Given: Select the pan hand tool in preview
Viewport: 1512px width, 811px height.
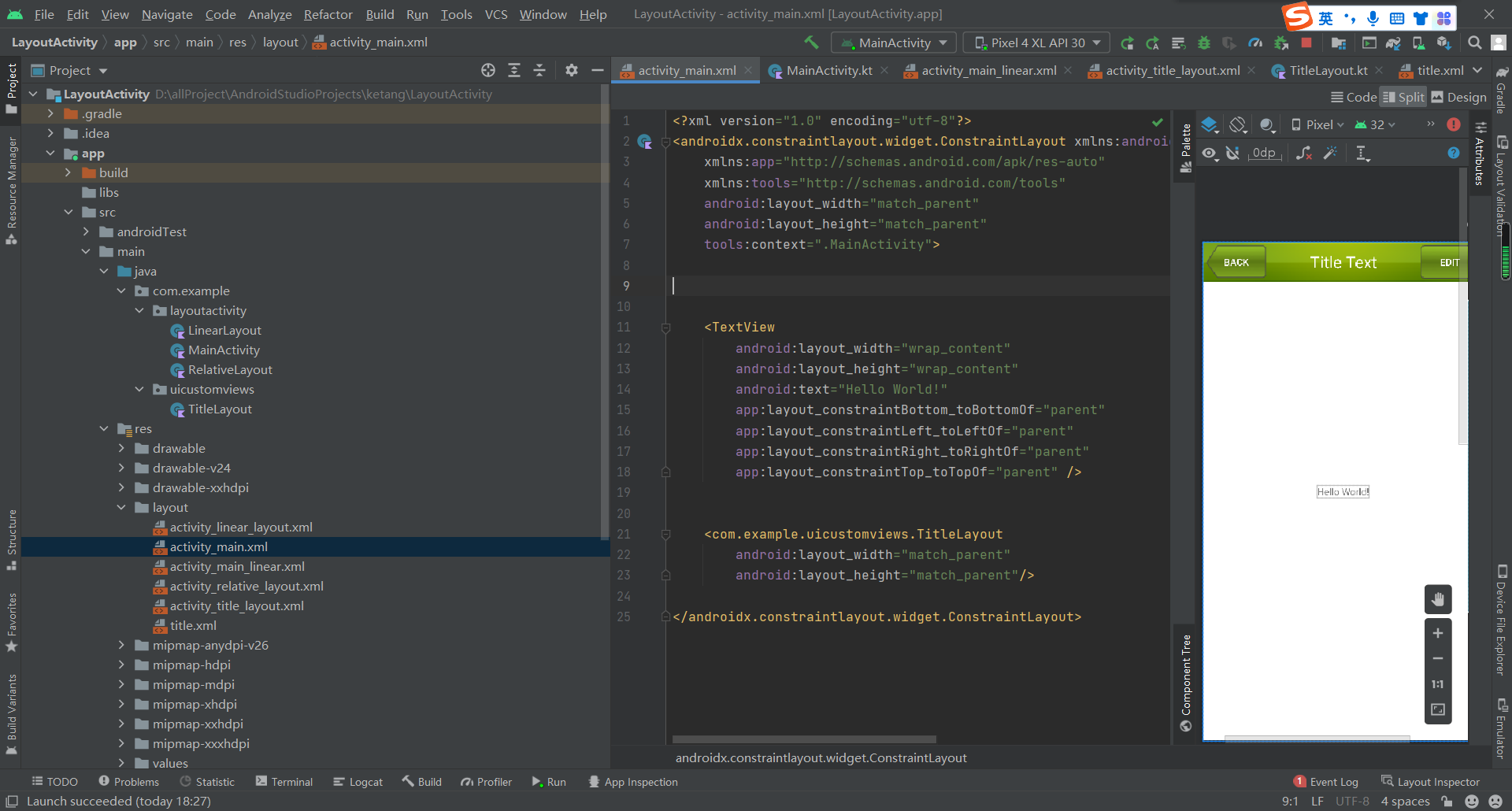Looking at the screenshot, I should 1437,599.
